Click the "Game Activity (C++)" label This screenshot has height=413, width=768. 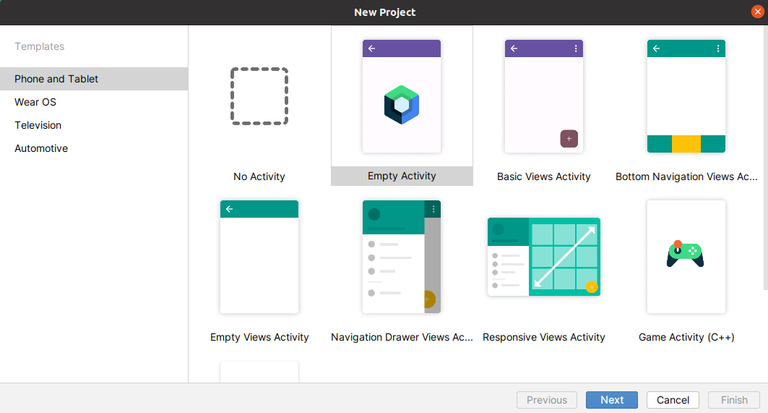686,337
